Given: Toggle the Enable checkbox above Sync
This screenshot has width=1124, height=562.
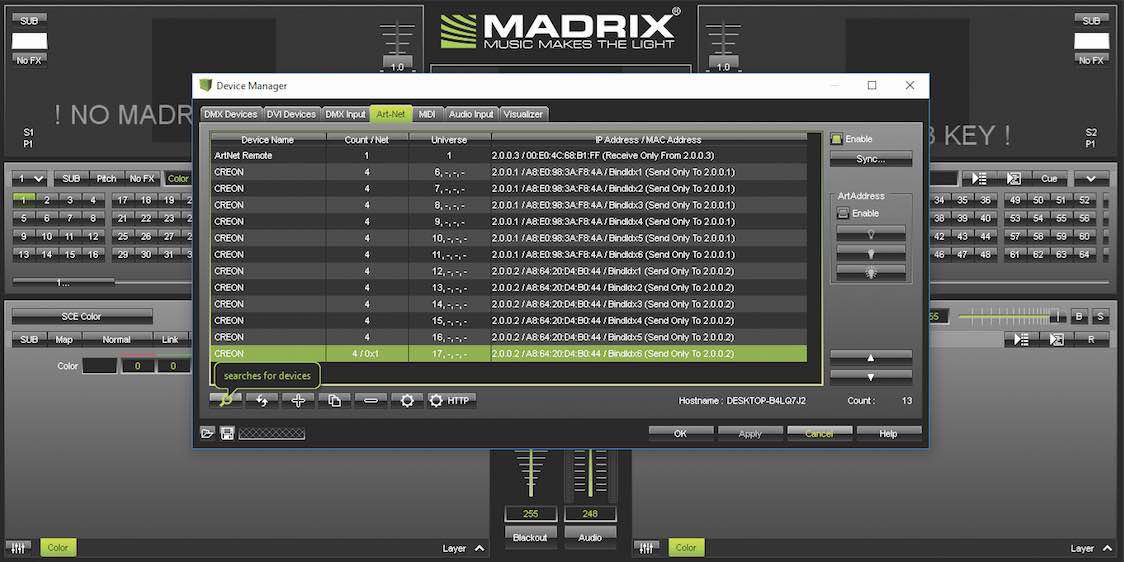Looking at the screenshot, I should [x=836, y=139].
